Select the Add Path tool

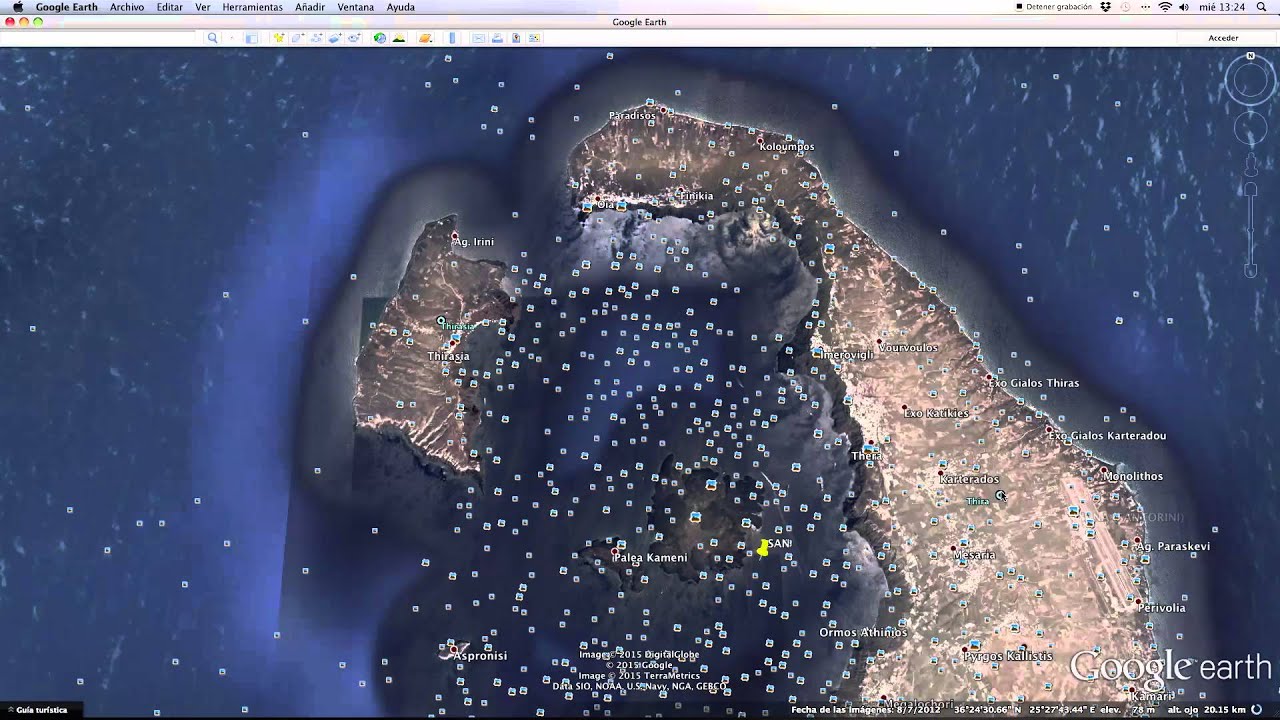click(x=316, y=38)
